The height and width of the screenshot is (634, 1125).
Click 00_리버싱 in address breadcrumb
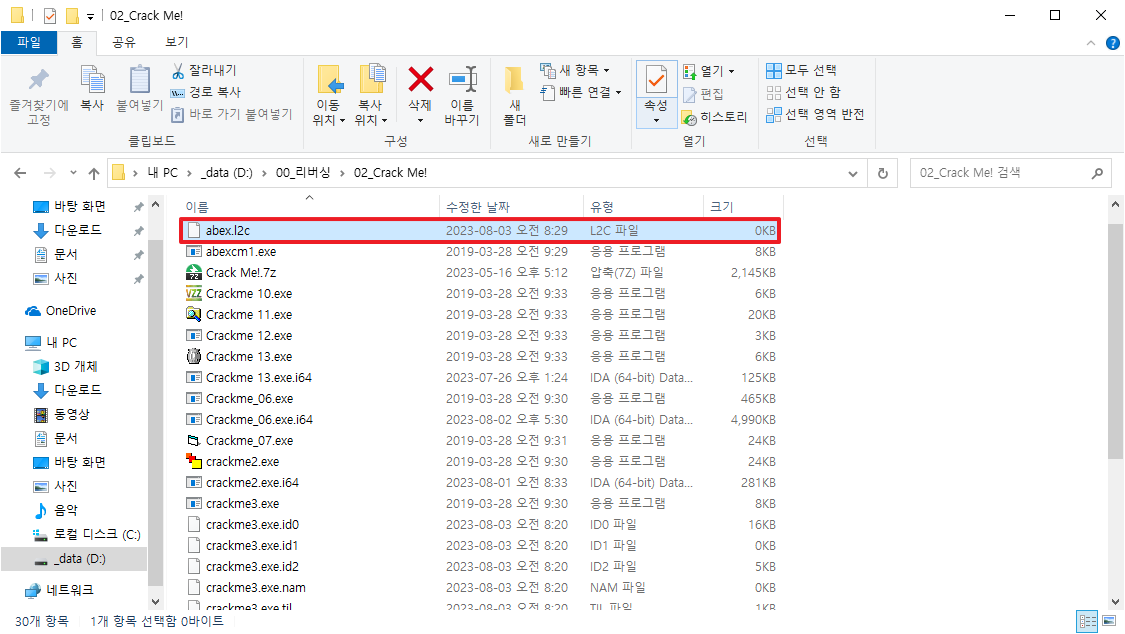pos(303,173)
